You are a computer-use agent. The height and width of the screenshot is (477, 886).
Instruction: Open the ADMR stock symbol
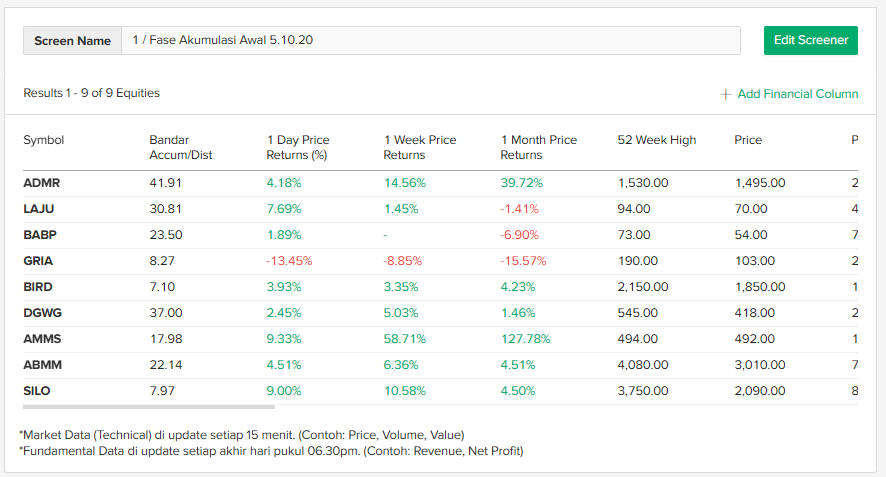pyautogui.click(x=41, y=183)
